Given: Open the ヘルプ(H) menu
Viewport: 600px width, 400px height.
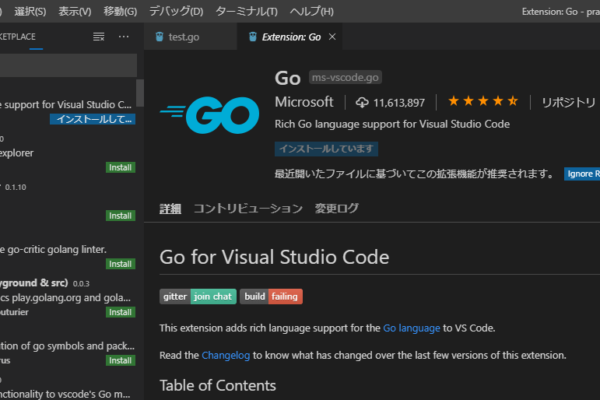Looking at the screenshot, I should 311,11.
